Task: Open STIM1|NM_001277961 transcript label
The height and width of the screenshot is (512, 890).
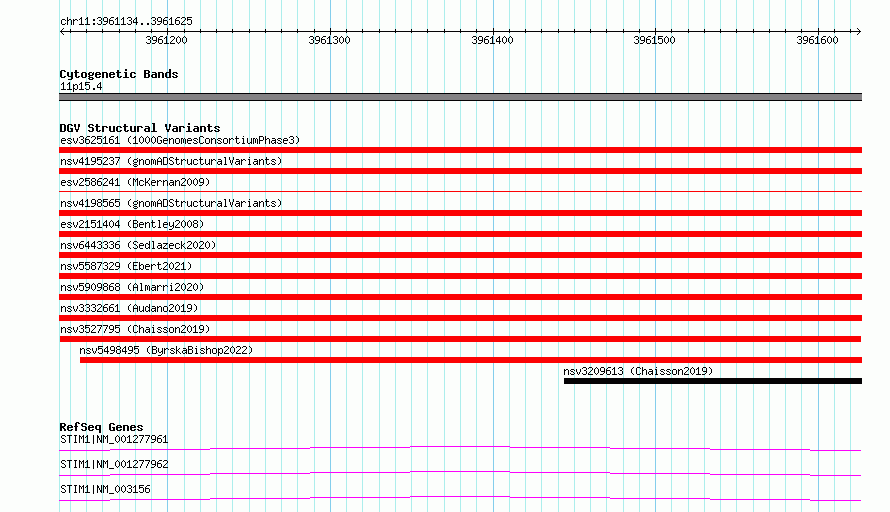Action: click(114, 439)
